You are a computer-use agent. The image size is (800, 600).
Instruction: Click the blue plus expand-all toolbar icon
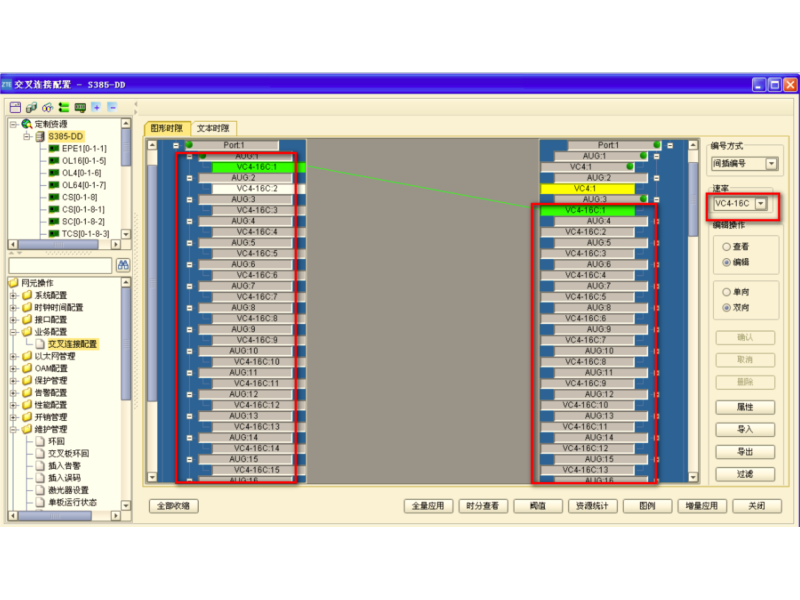pos(96,106)
